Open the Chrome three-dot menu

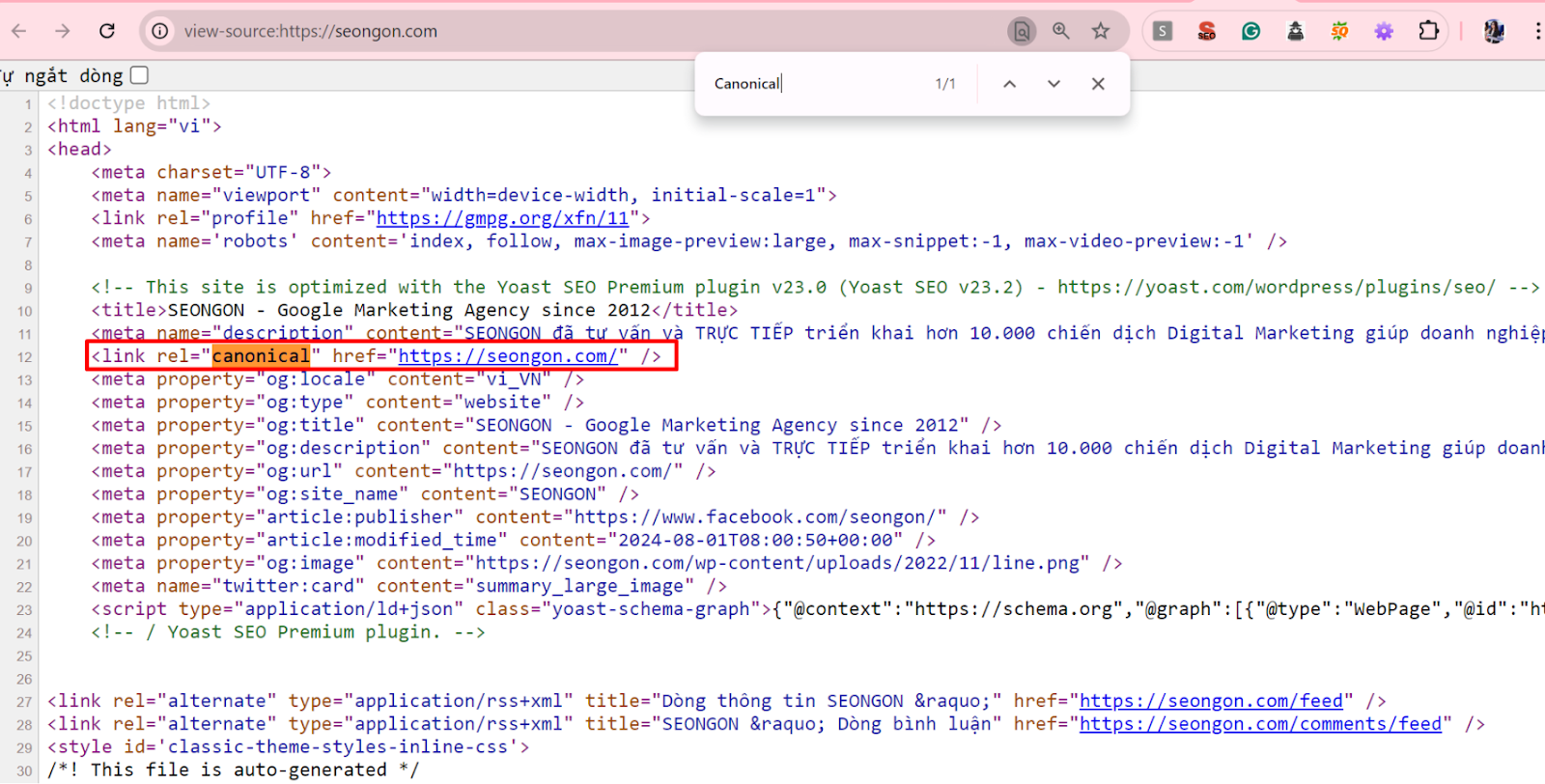click(x=1537, y=31)
